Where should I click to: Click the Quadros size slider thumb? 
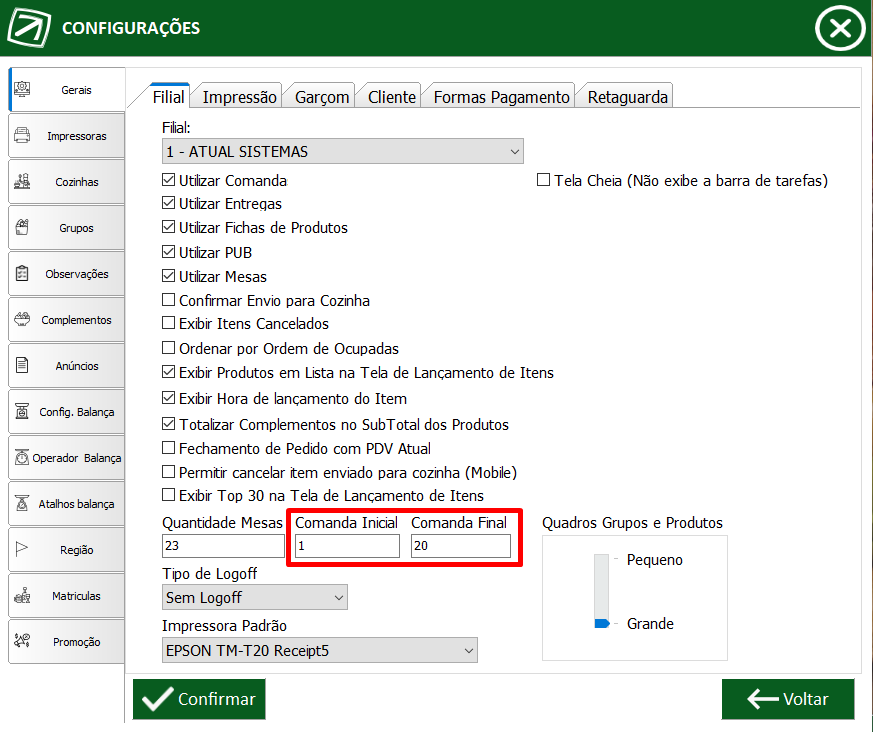pyautogui.click(x=602, y=623)
